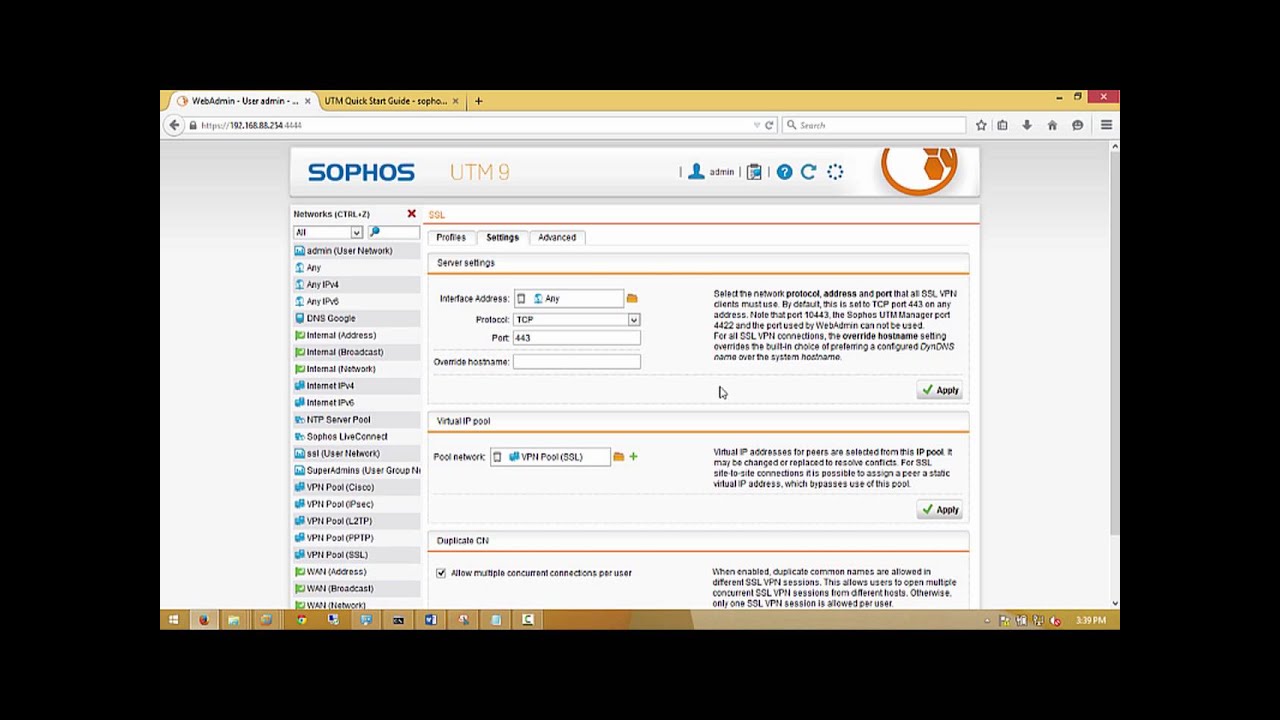This screenshot has width=1280, height=720.
Task: Switch to the Advanced tab
Action: tap(557, 237)
